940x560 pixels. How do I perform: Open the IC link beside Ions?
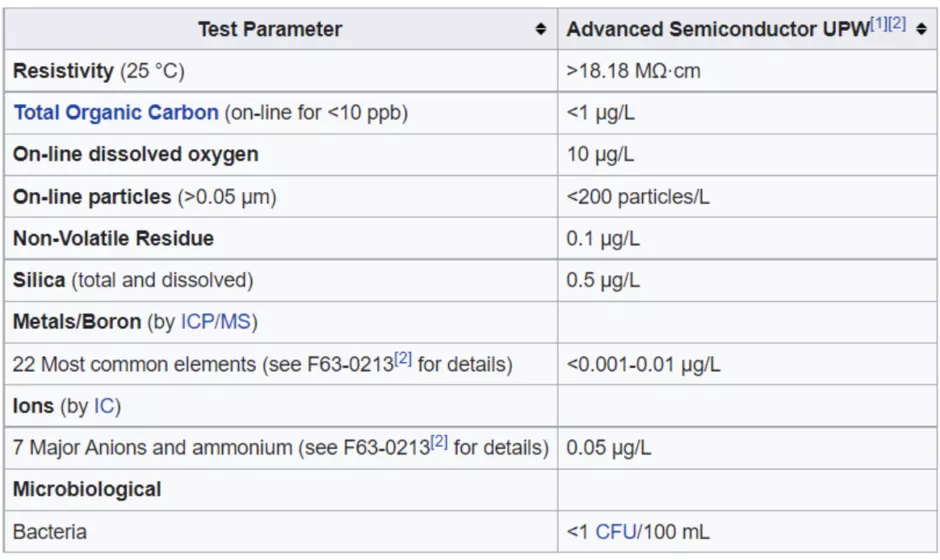[x=104, y=406]
